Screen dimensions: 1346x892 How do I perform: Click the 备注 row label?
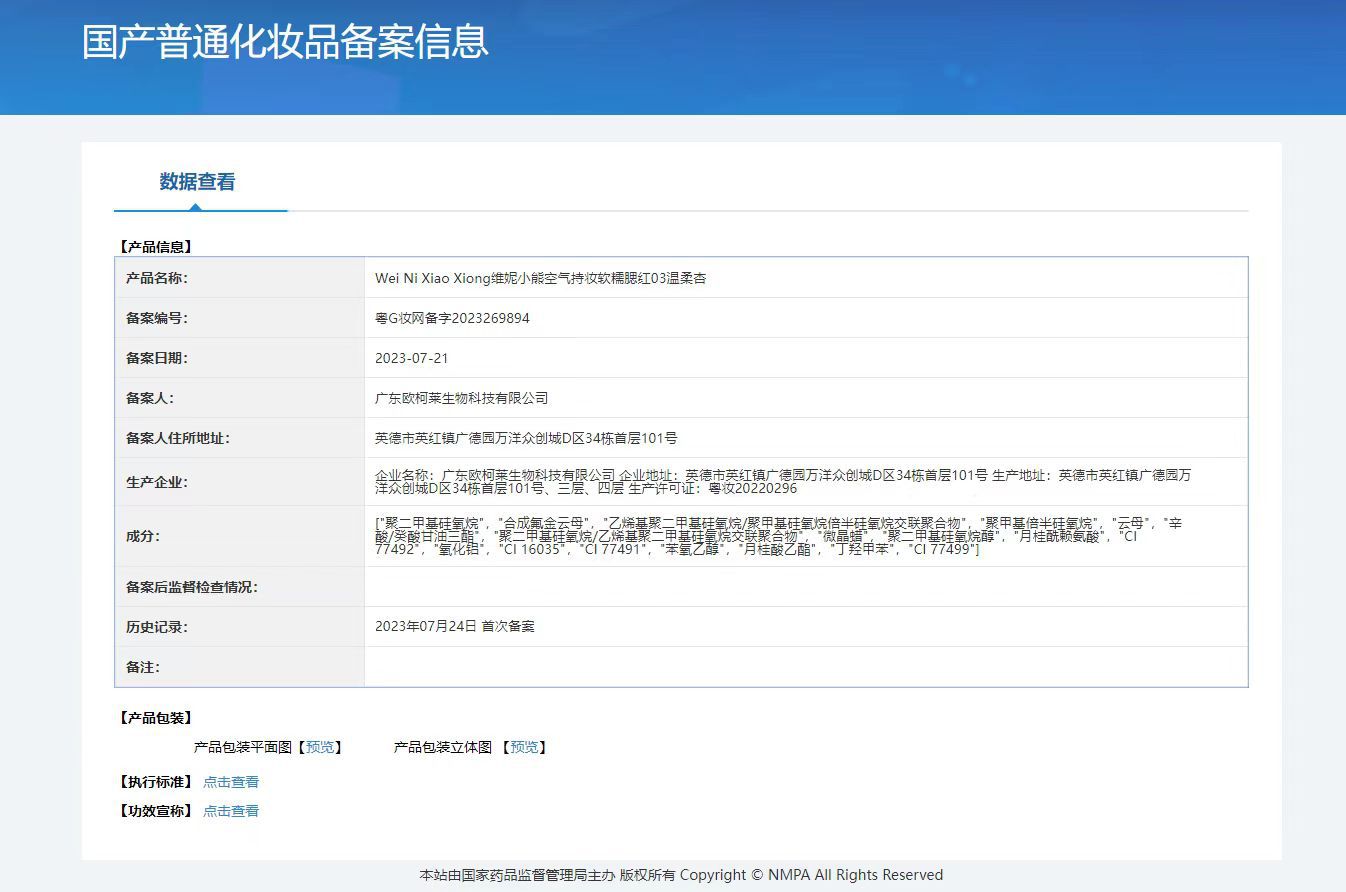(x=143, y=667)
